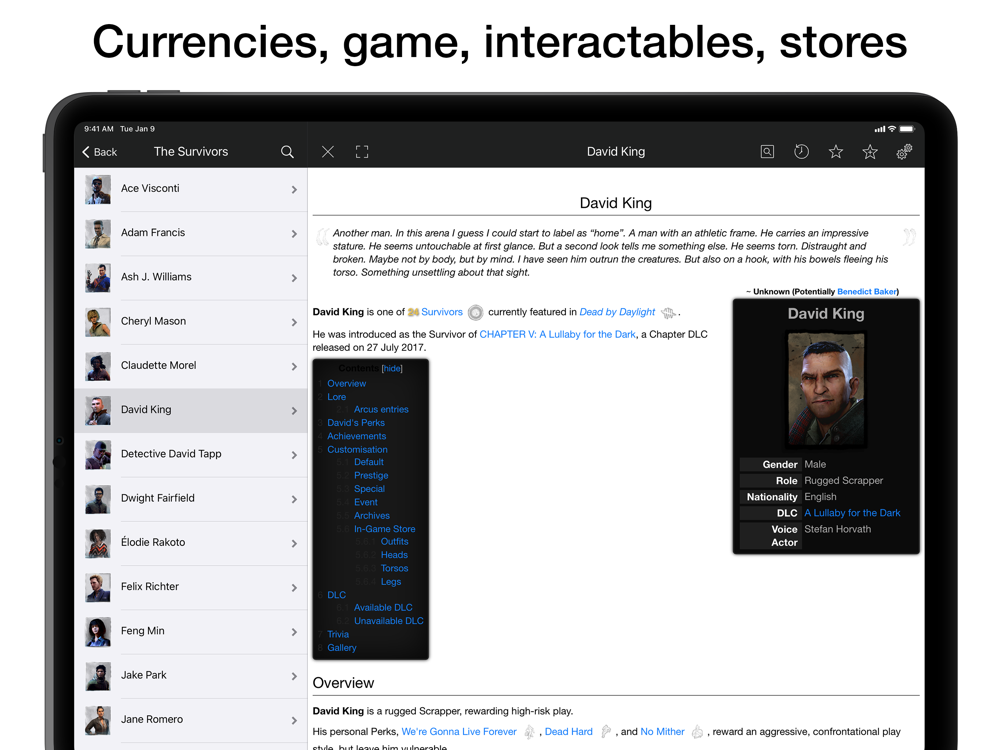Tap the second star bookmarks icon
Image resolution: width=1000 pixels, height=750 pixels.
pyautogui.click(x=870, y=152)
